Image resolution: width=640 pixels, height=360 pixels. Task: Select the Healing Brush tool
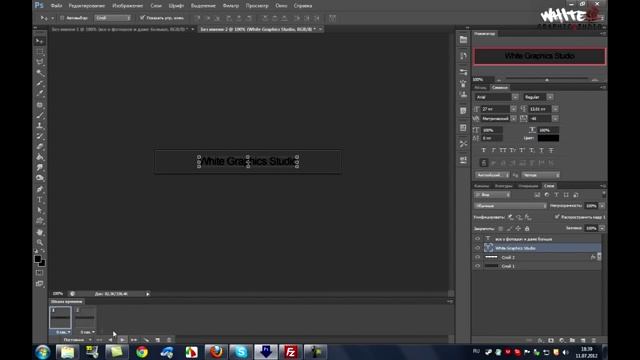tap(40, 104)
